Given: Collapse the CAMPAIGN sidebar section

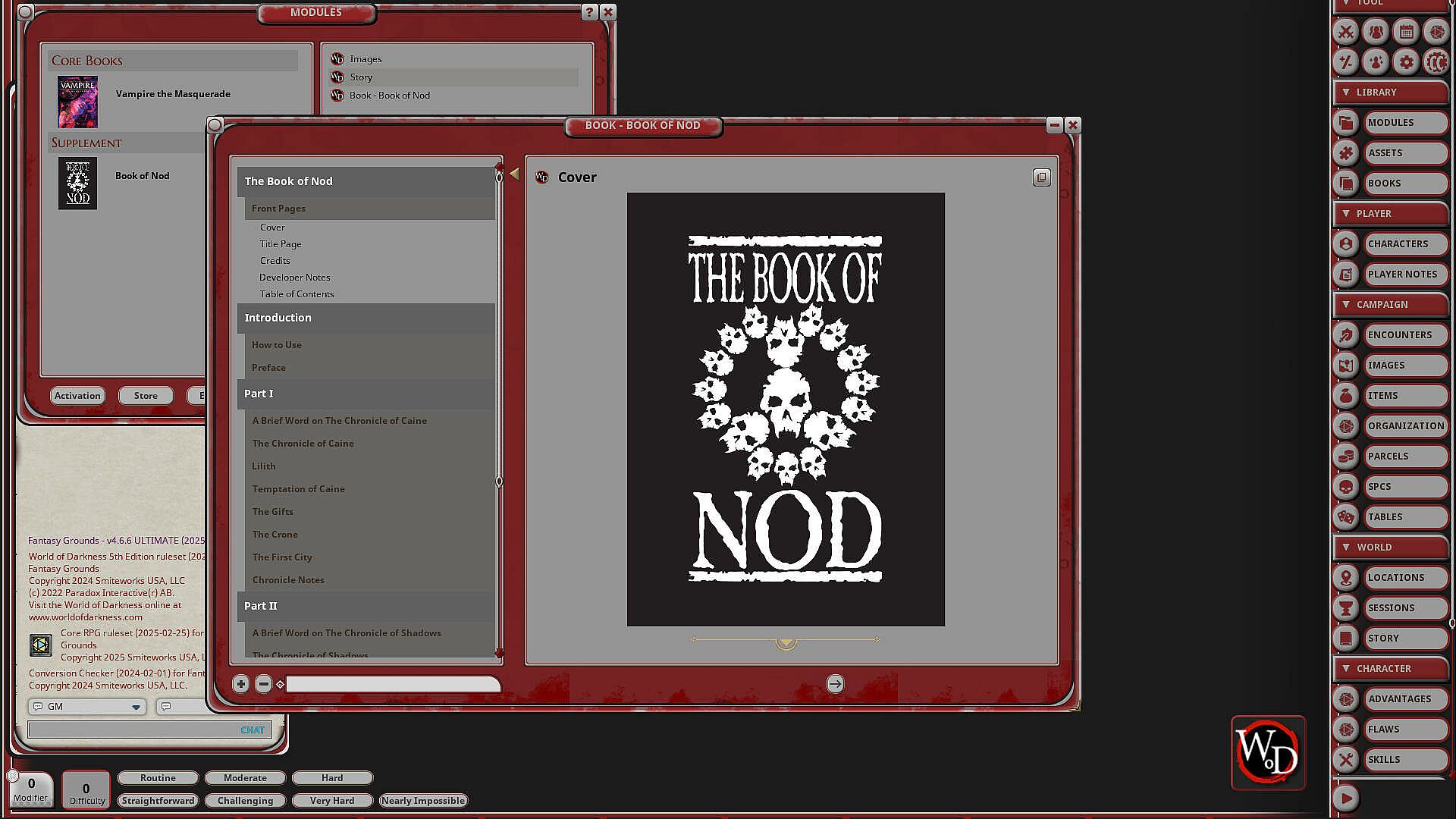Looking at the screenshot, I should [1346, 305].
